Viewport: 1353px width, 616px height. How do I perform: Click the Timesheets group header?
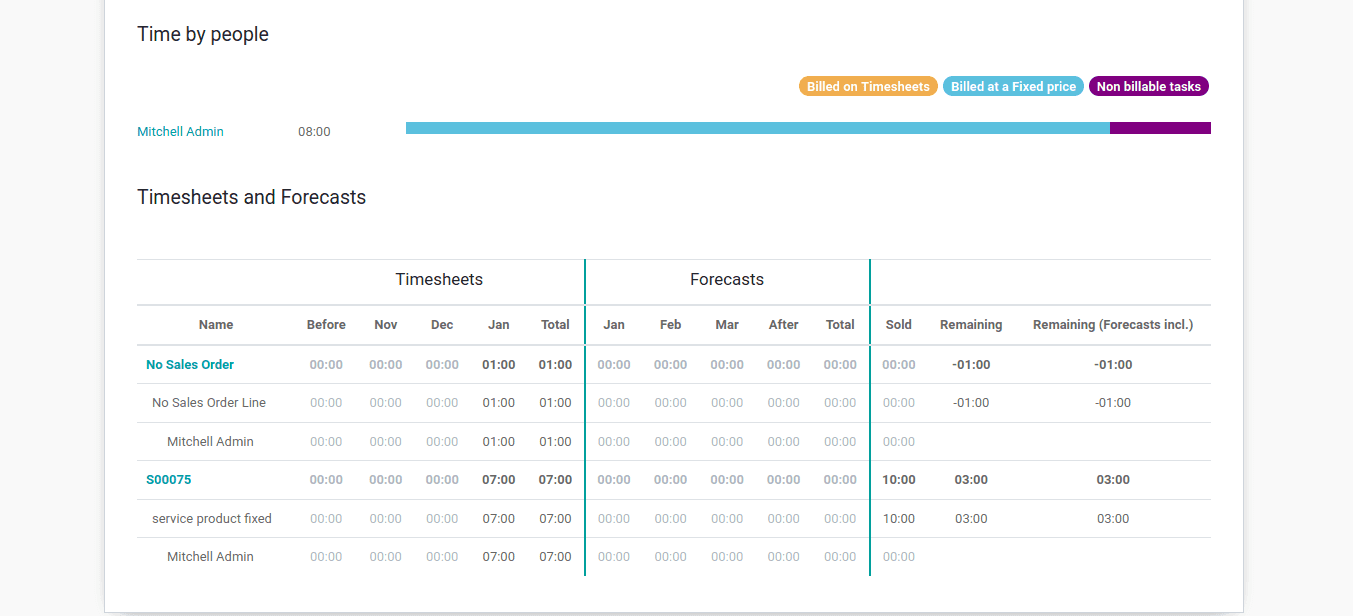(x=439, y=280)
